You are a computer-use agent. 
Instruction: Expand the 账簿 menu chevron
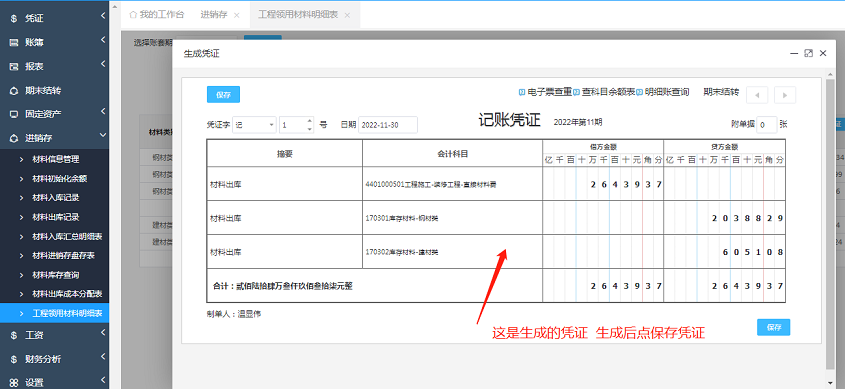pyautogui.click(x=102, y=40)
